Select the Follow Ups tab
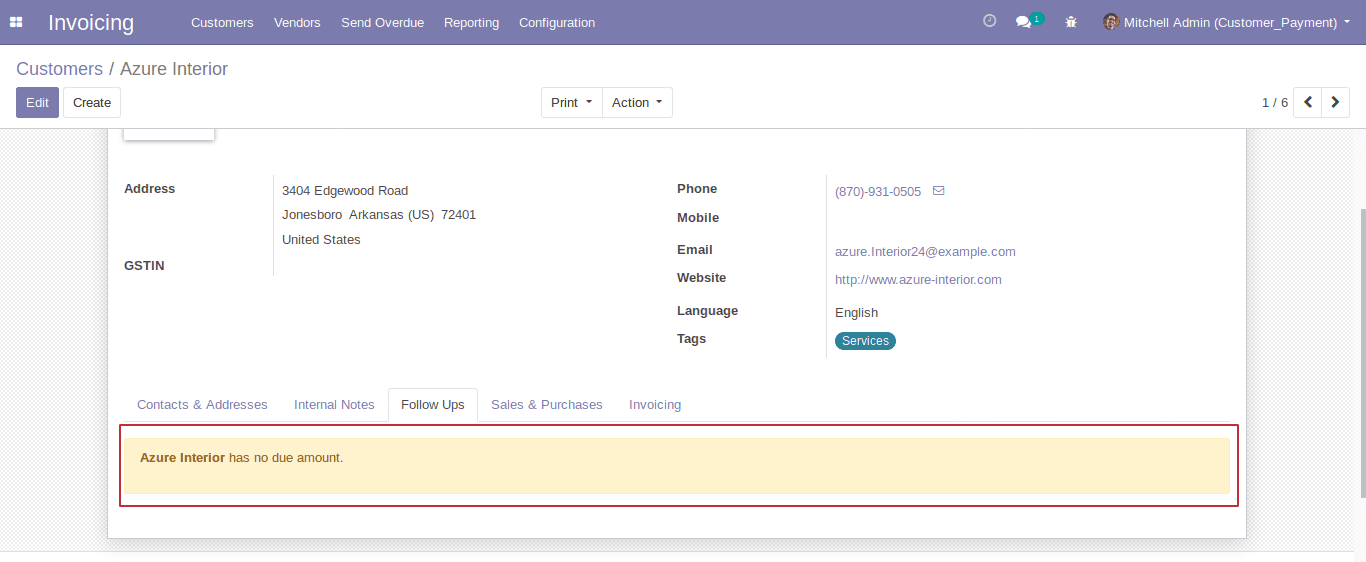The image size is (1366, 562). pos(433,404)
